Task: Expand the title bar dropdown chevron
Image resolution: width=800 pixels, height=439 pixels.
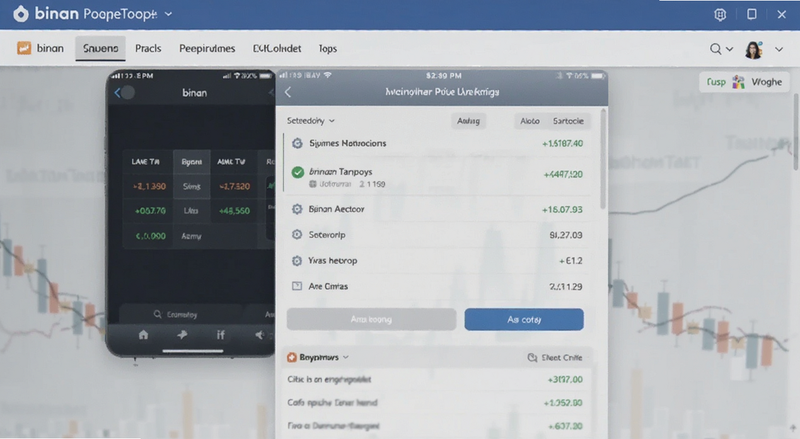Action: [x=168, y=14]
